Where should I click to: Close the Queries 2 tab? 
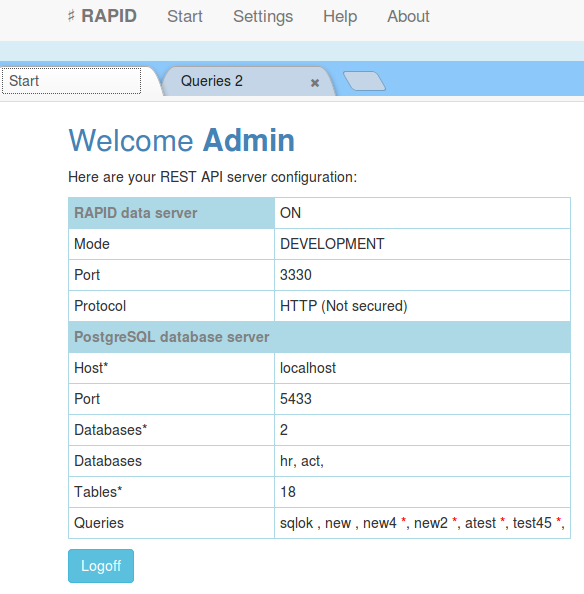[x=314, y=83]
